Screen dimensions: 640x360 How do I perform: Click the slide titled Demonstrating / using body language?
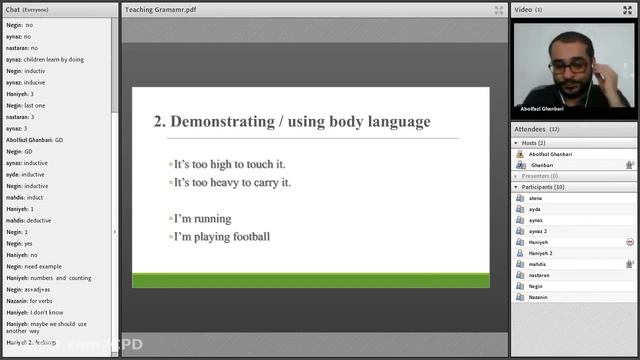point(311,187)
